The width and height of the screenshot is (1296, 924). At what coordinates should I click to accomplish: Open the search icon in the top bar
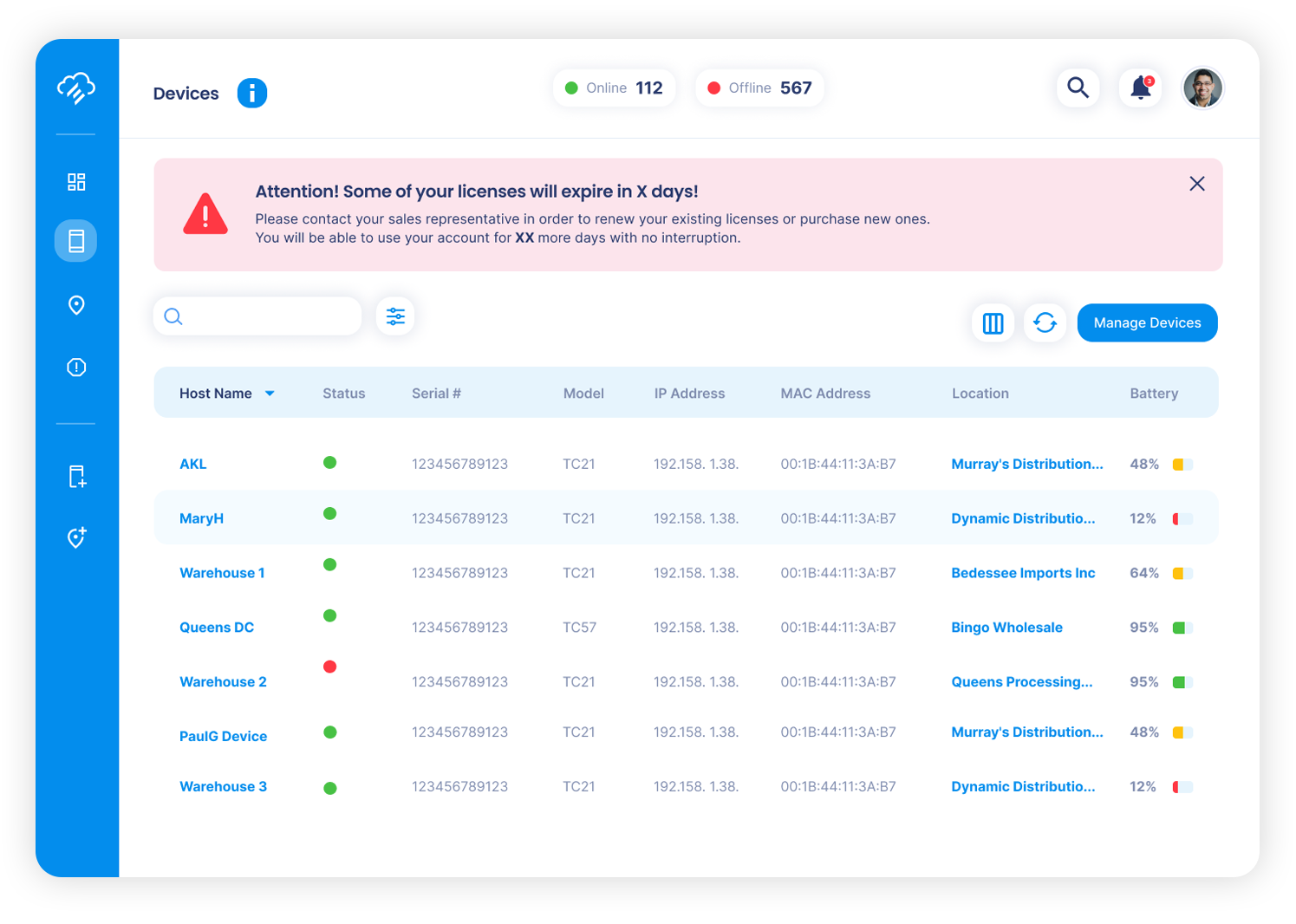(1078, 88)
